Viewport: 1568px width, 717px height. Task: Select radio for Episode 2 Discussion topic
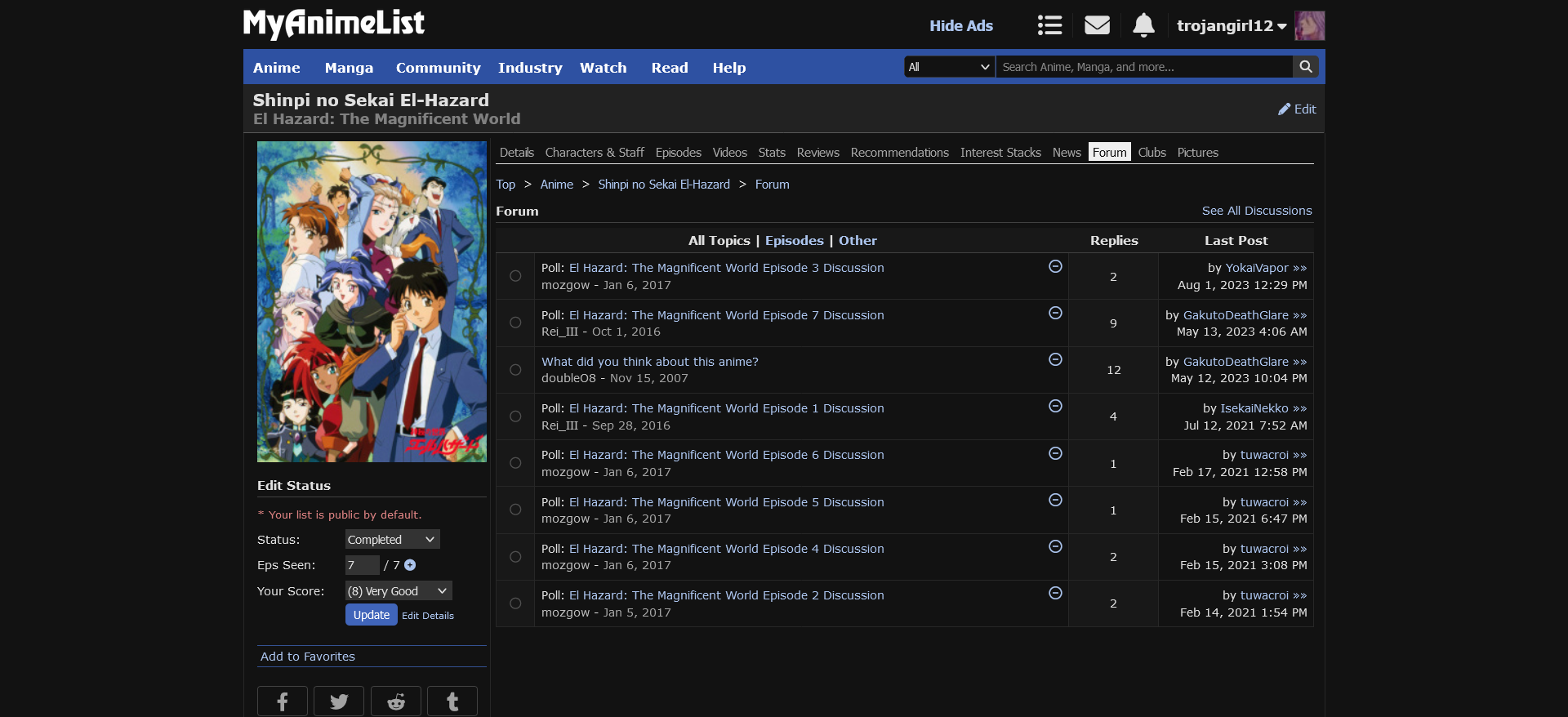click(x=515, y=603)
